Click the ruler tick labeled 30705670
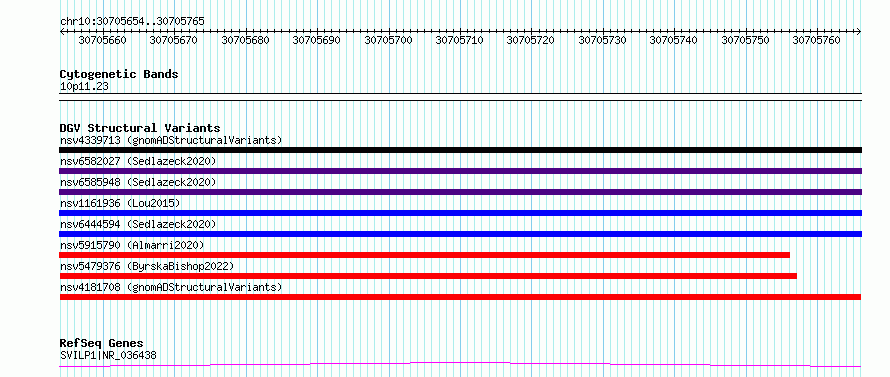 (174, 40)
